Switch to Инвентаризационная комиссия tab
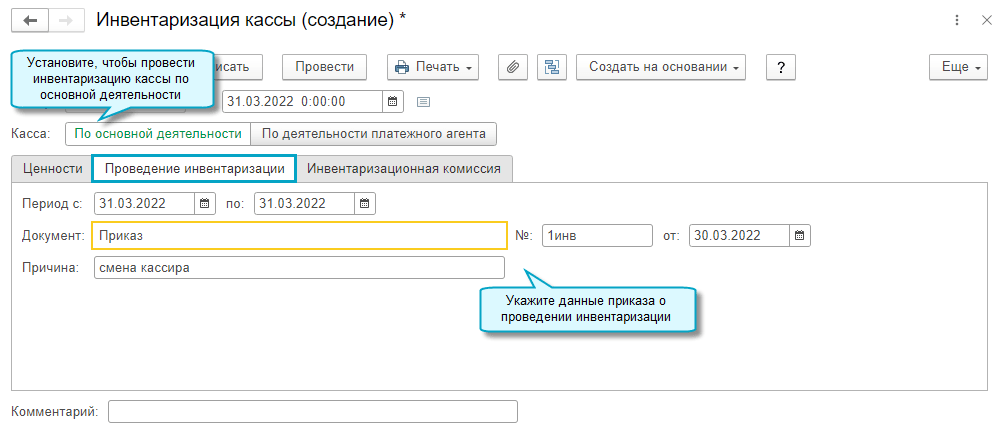Image resolution: width=1007 pixels, height=431 pixels. pyautogui.click(x=404, y=169)
